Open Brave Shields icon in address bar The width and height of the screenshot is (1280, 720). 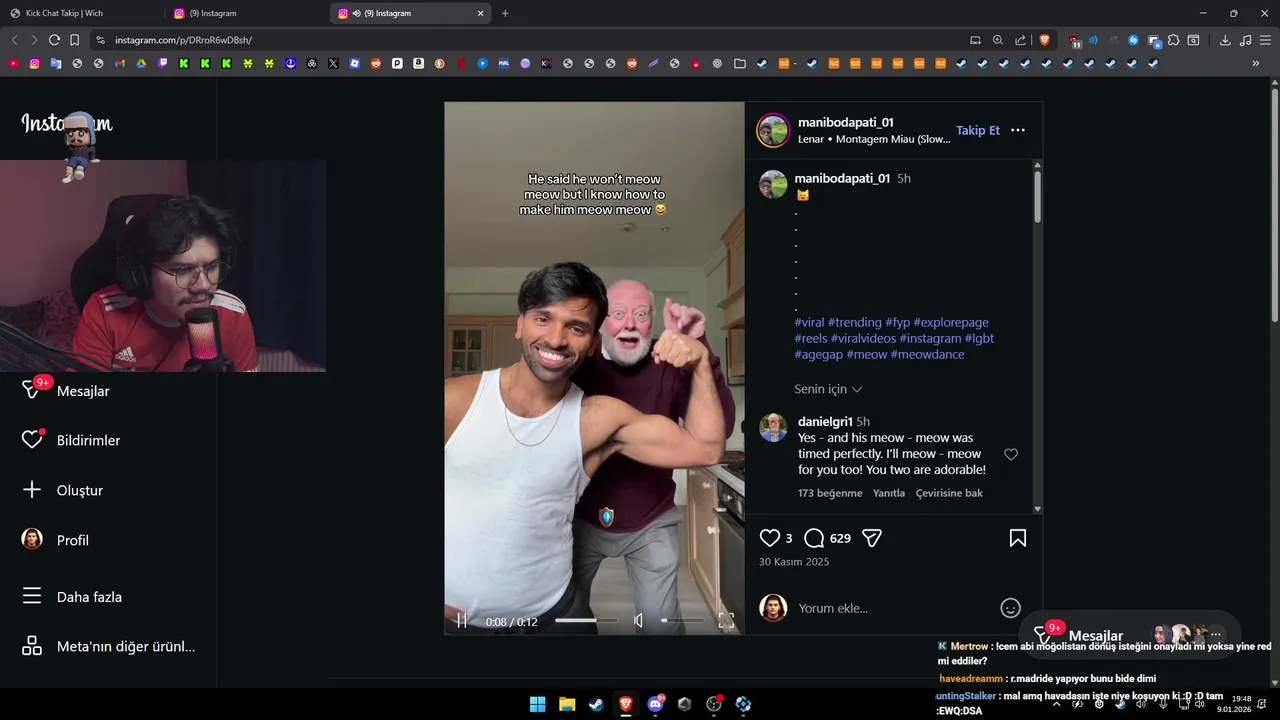point(1045,40)
